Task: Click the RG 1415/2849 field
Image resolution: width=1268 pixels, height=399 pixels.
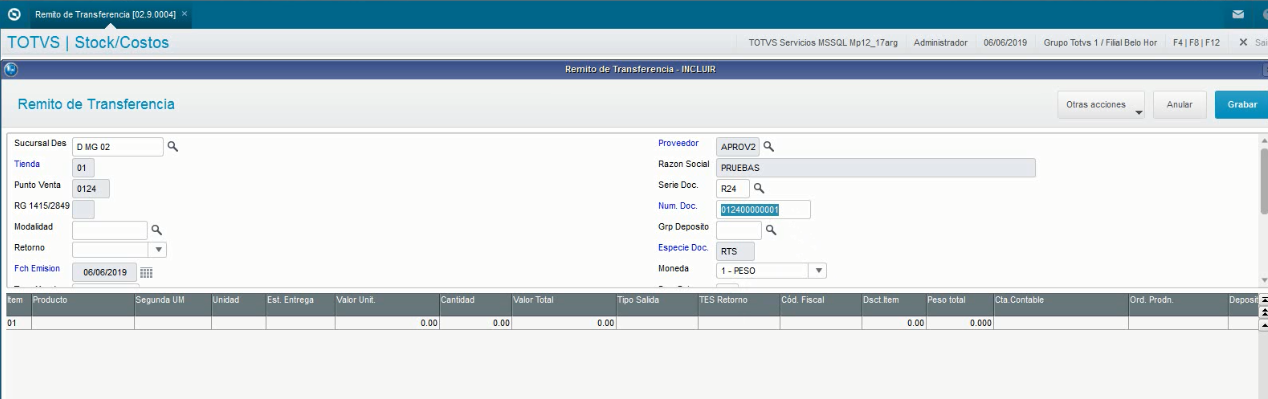Action: (84, 209)
